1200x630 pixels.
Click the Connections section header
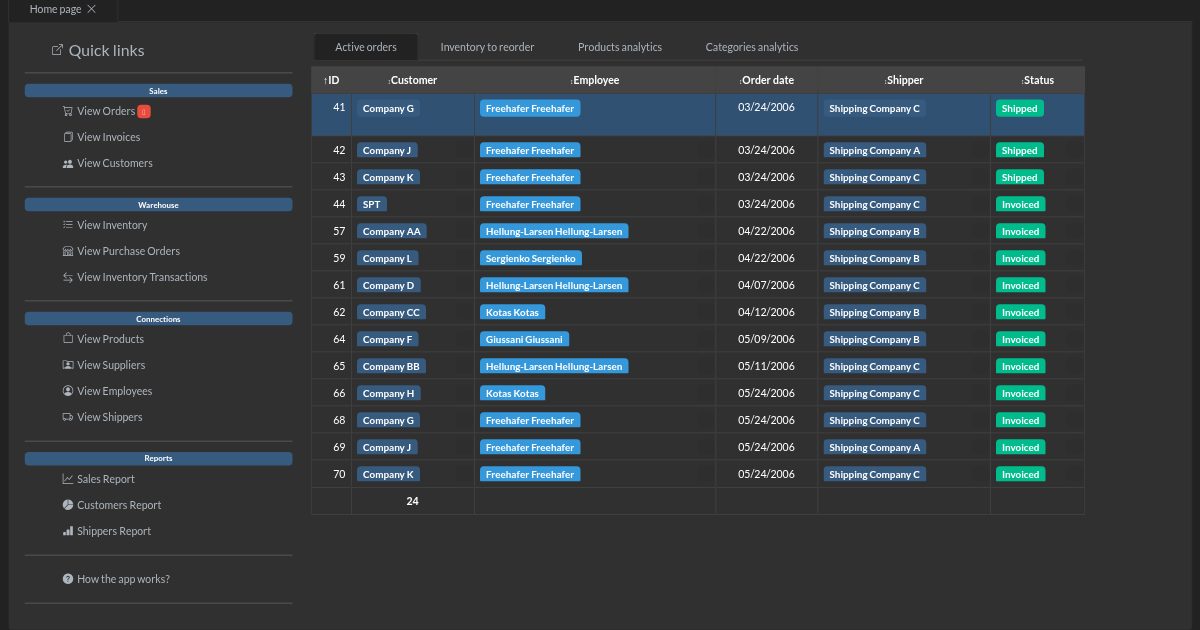tap(158, 319)
